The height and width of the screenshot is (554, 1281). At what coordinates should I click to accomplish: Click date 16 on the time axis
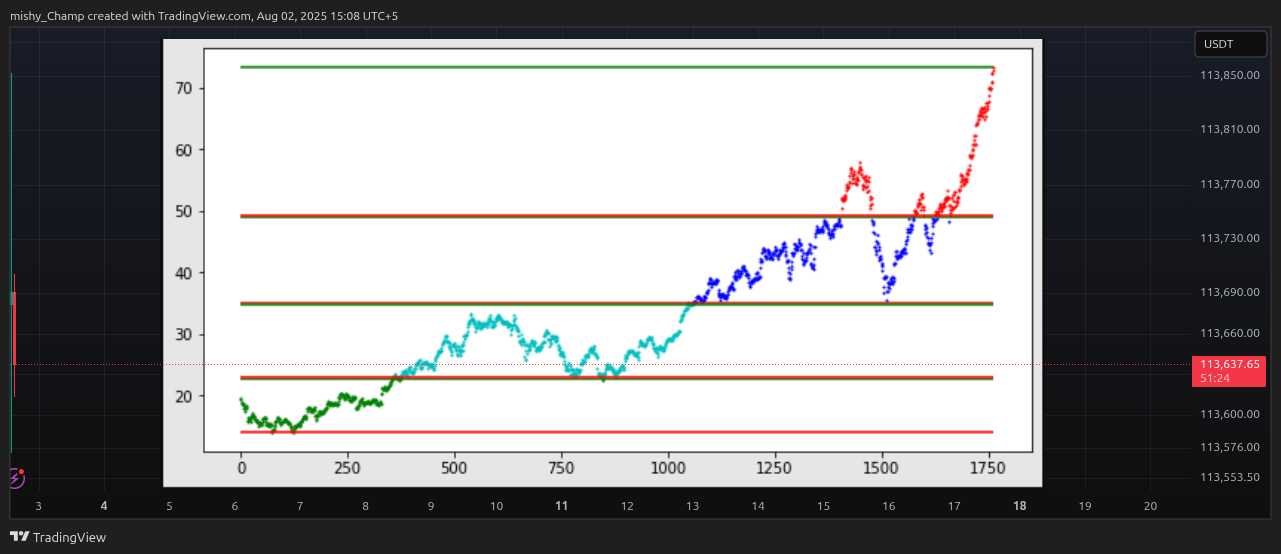(888, 506)
